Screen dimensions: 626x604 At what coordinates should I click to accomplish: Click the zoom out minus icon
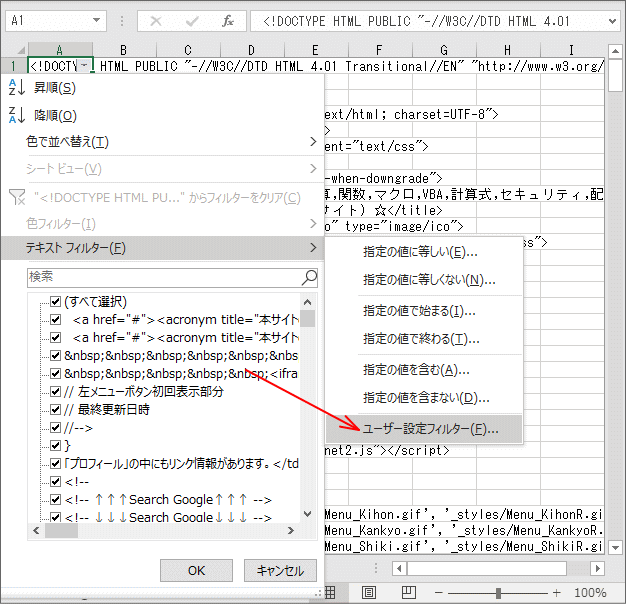(x=439, y=593)
